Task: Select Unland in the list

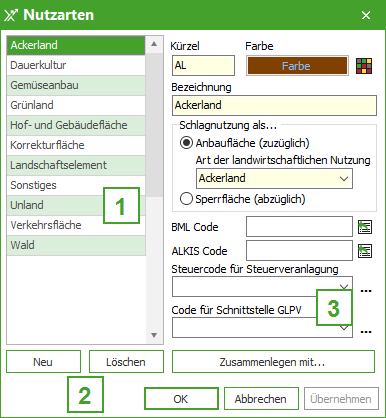Action: pyautogui.click(x=76, y=205)
